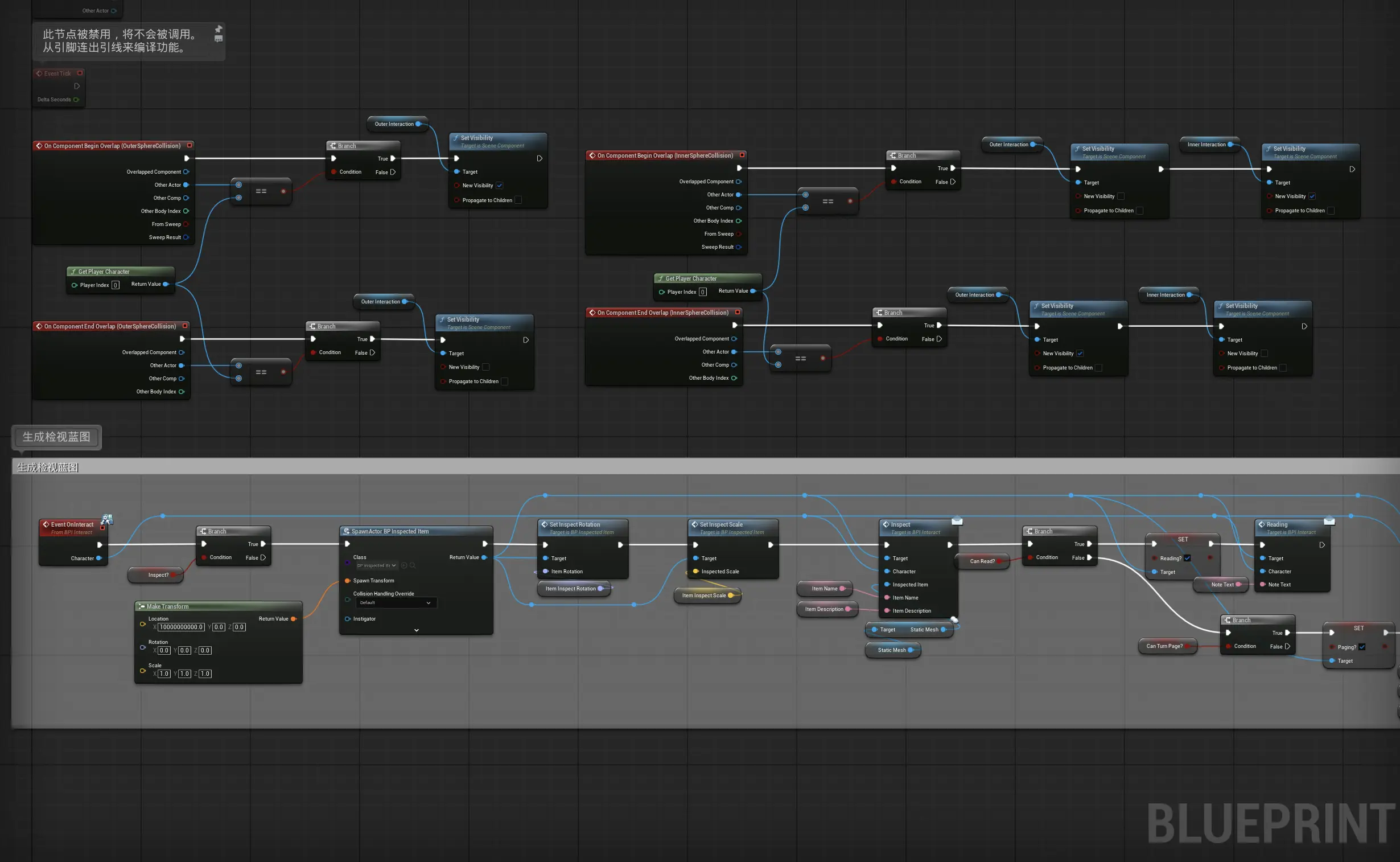Viewport: 1400px width, 862px height.
Task: Click the search magnifier beside the Class selector
Action: 413,565
